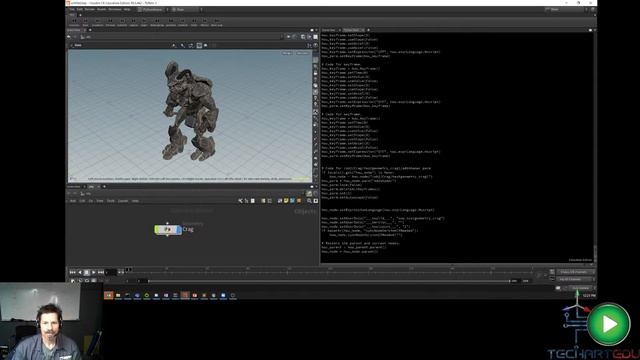Play animation forward
The height and width of the screenshot is (360, 640).
(x=93, y=272)
